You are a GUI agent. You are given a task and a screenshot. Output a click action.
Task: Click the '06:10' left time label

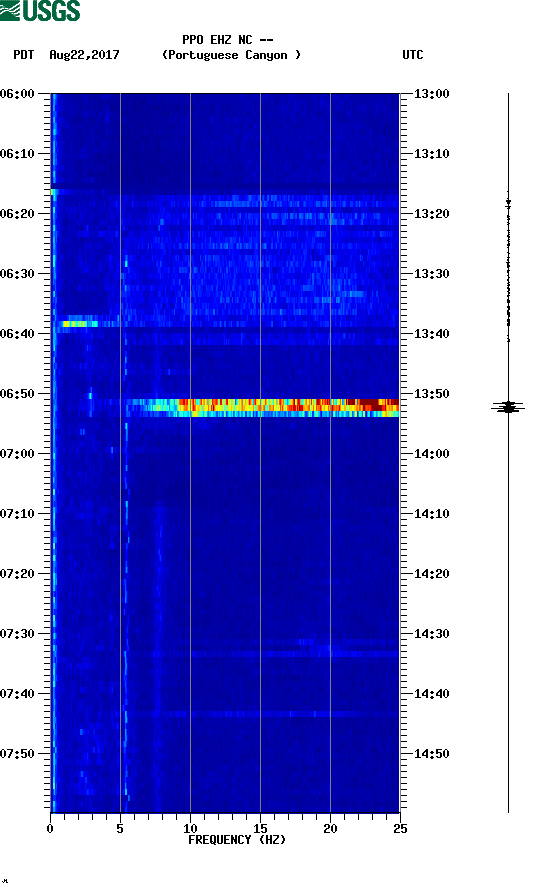(x=18, y=154)
